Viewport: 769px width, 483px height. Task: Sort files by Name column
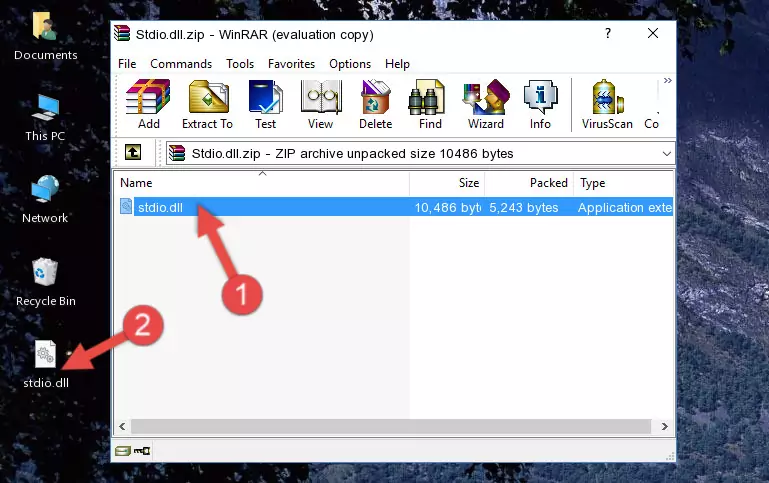[x=262, y=183]
